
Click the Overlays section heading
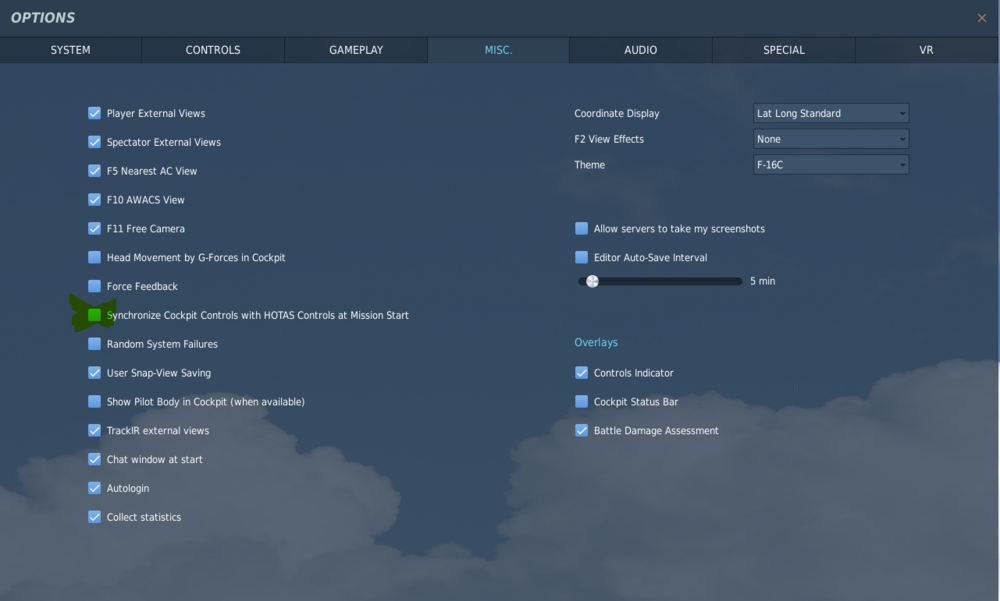[596, 342]
